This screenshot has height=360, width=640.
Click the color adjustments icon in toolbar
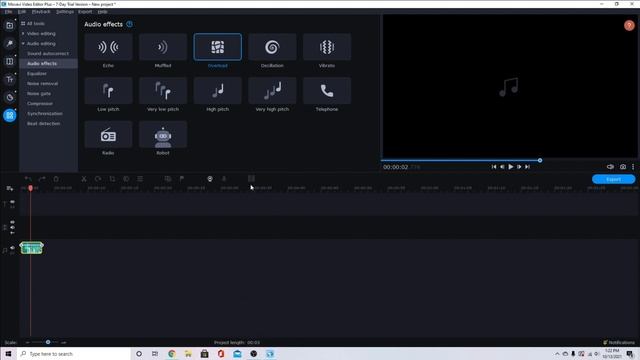click(126, 179)
